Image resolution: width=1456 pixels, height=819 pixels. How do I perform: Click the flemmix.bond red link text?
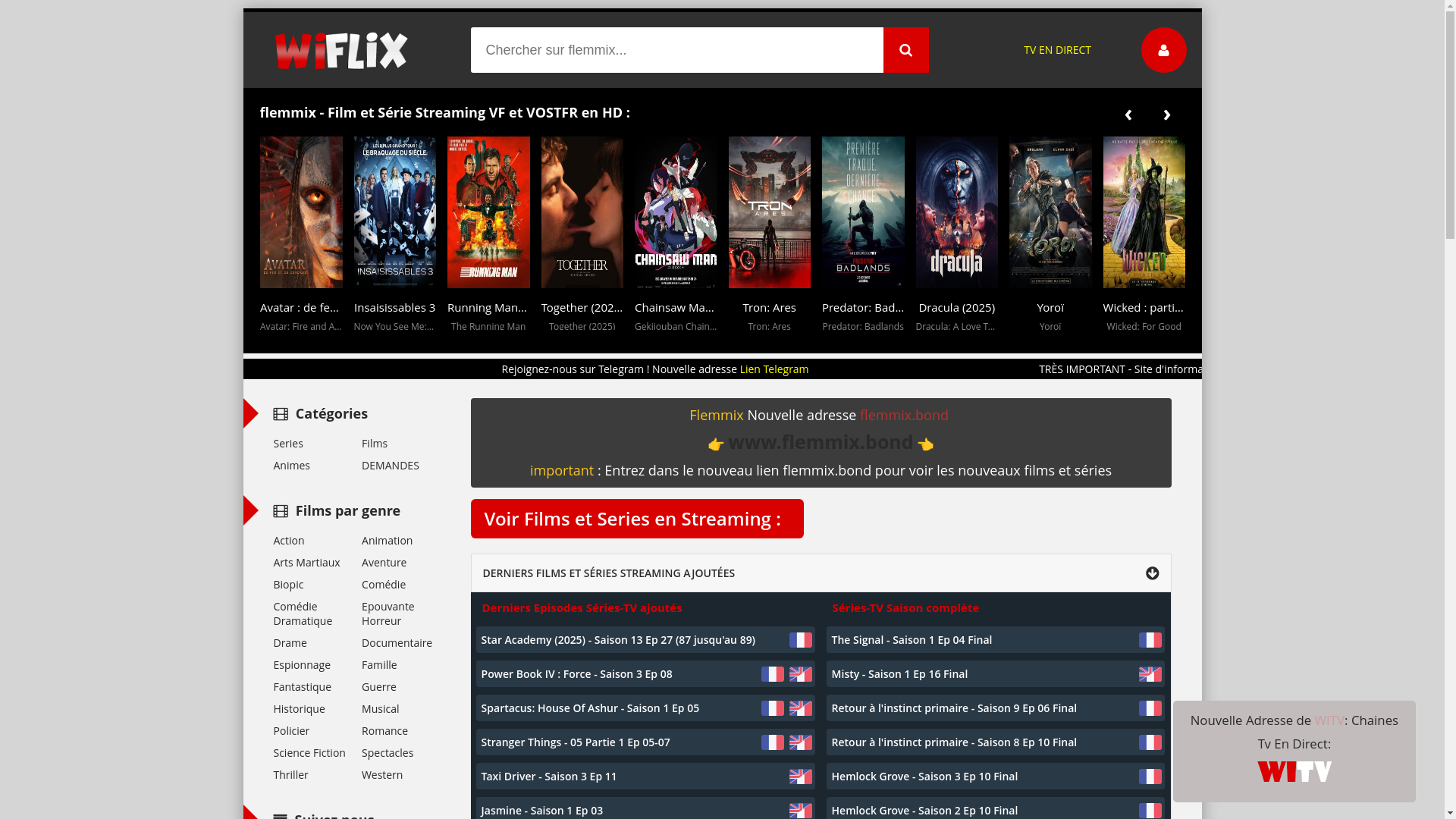pyautogui.click(x=904, y=416)
